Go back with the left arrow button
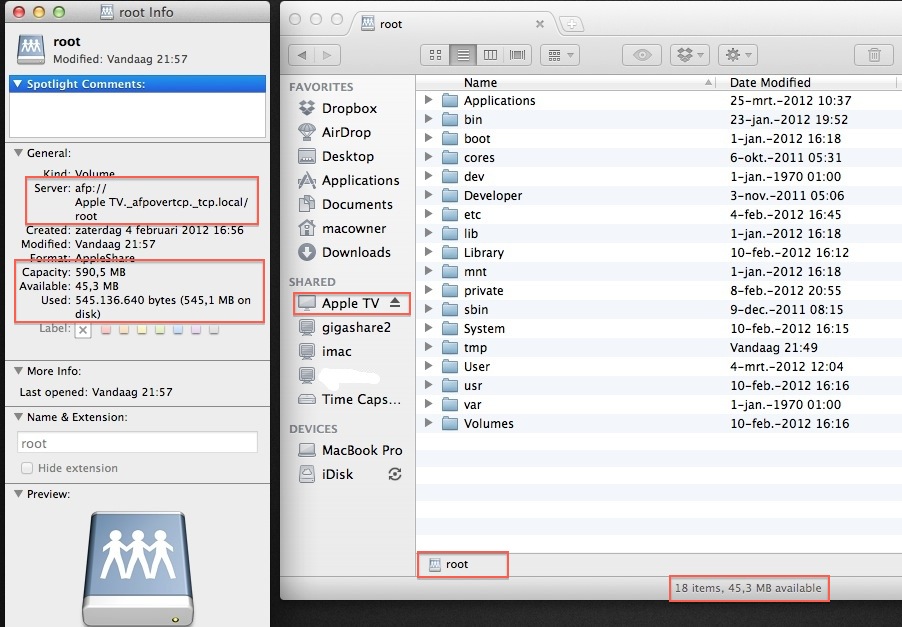The image size is (902, 627). click(x=301, y=55)
